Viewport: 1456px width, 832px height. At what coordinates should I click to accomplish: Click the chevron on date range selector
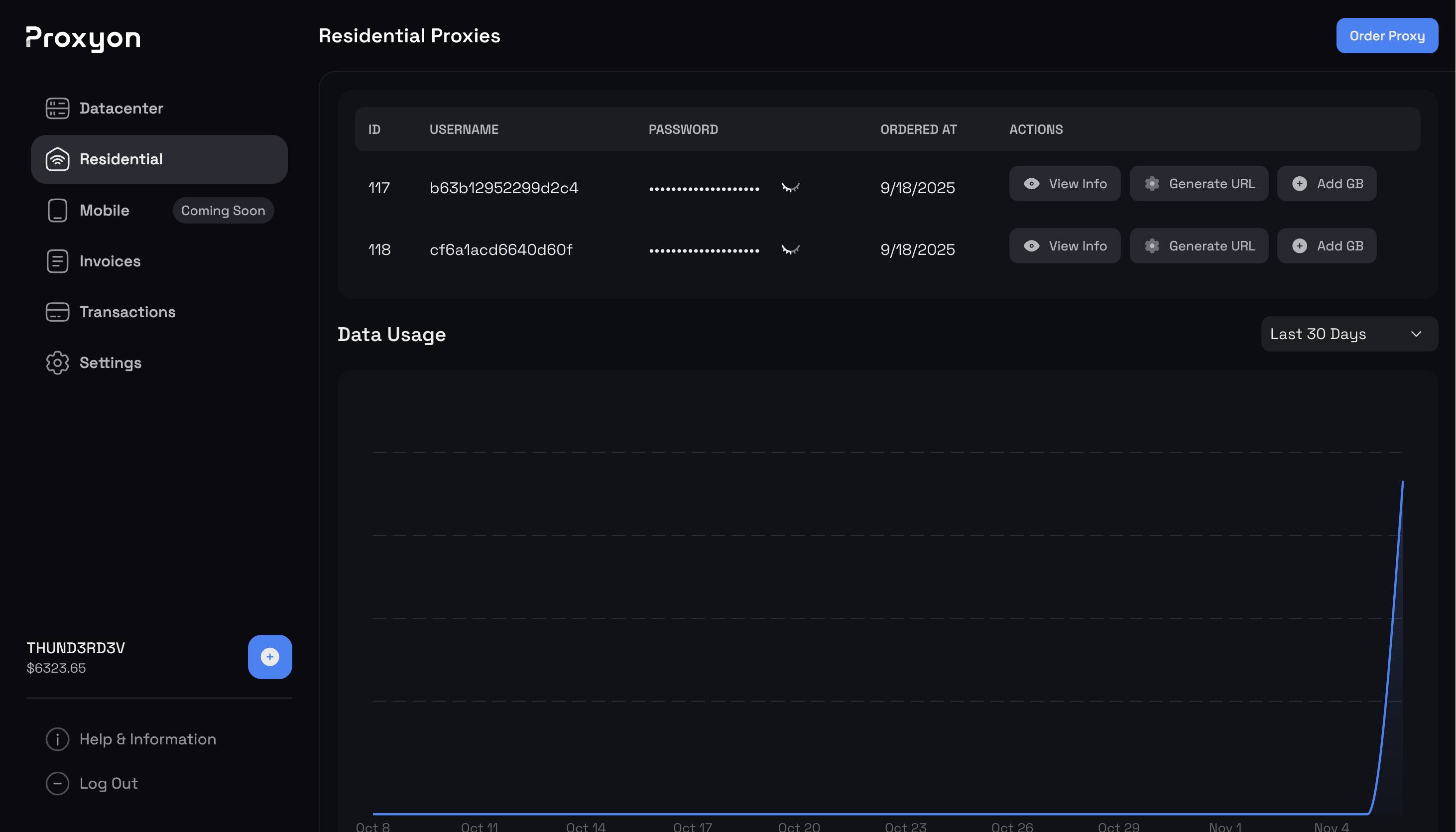tap(1416, 334)
